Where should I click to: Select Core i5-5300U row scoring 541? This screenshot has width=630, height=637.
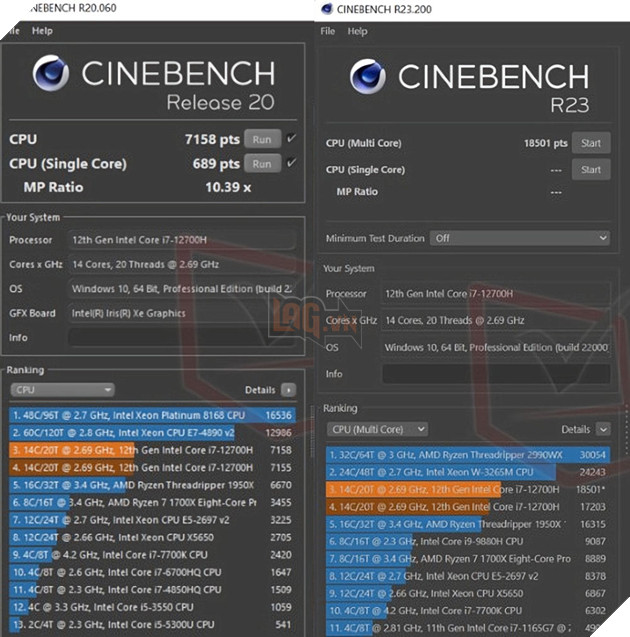(x=152, y=625)
